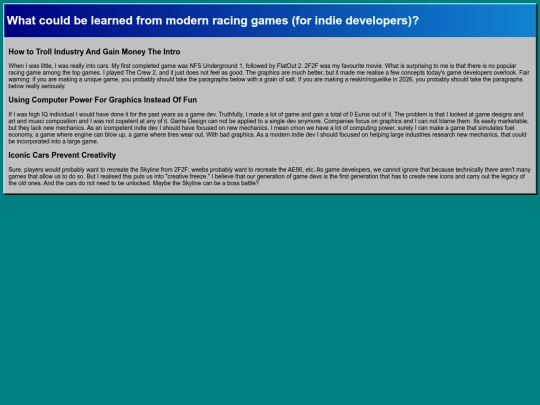
Task: Click the page title about modern racing games
Action: [212, 21]
